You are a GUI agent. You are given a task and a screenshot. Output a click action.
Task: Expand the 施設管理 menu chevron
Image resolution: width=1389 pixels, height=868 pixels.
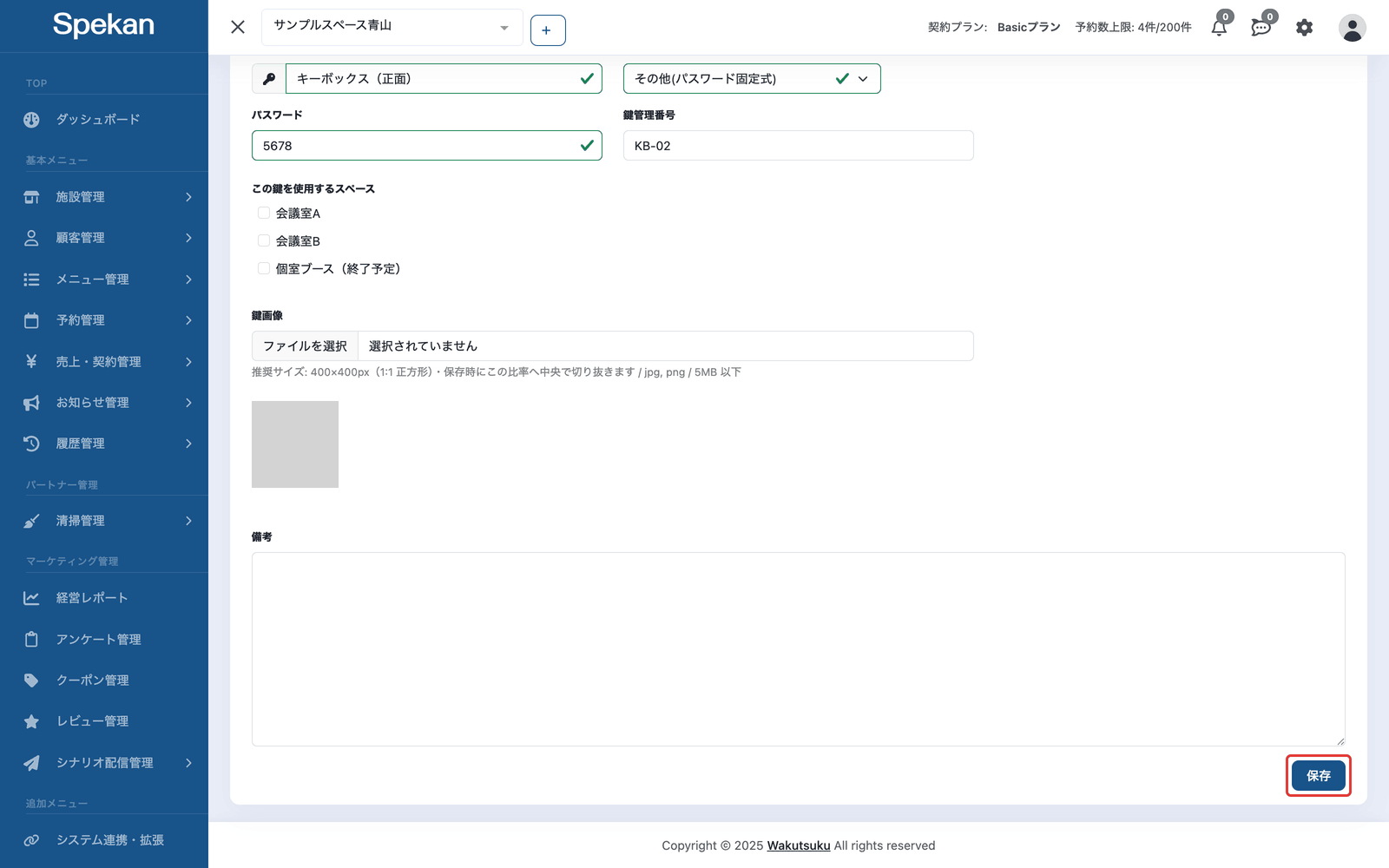188,197
